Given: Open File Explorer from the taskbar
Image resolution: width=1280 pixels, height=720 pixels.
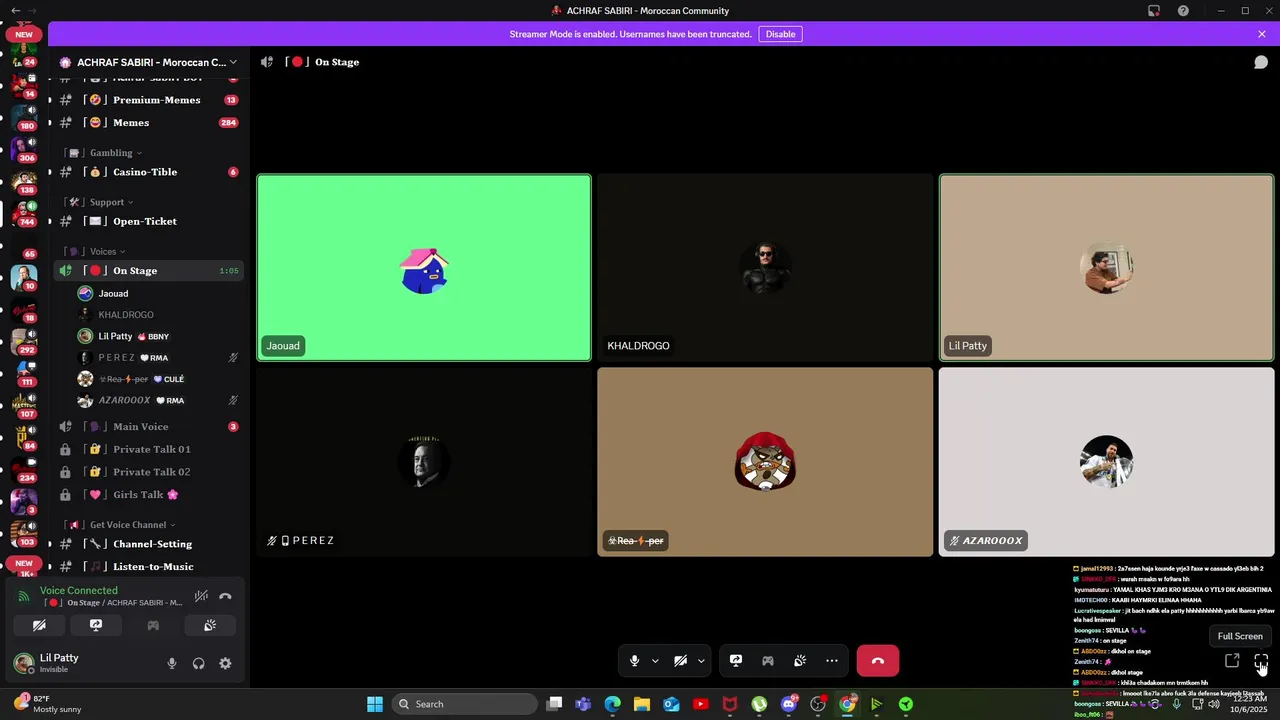Looking at the screenshot, I should pos(642,704).
